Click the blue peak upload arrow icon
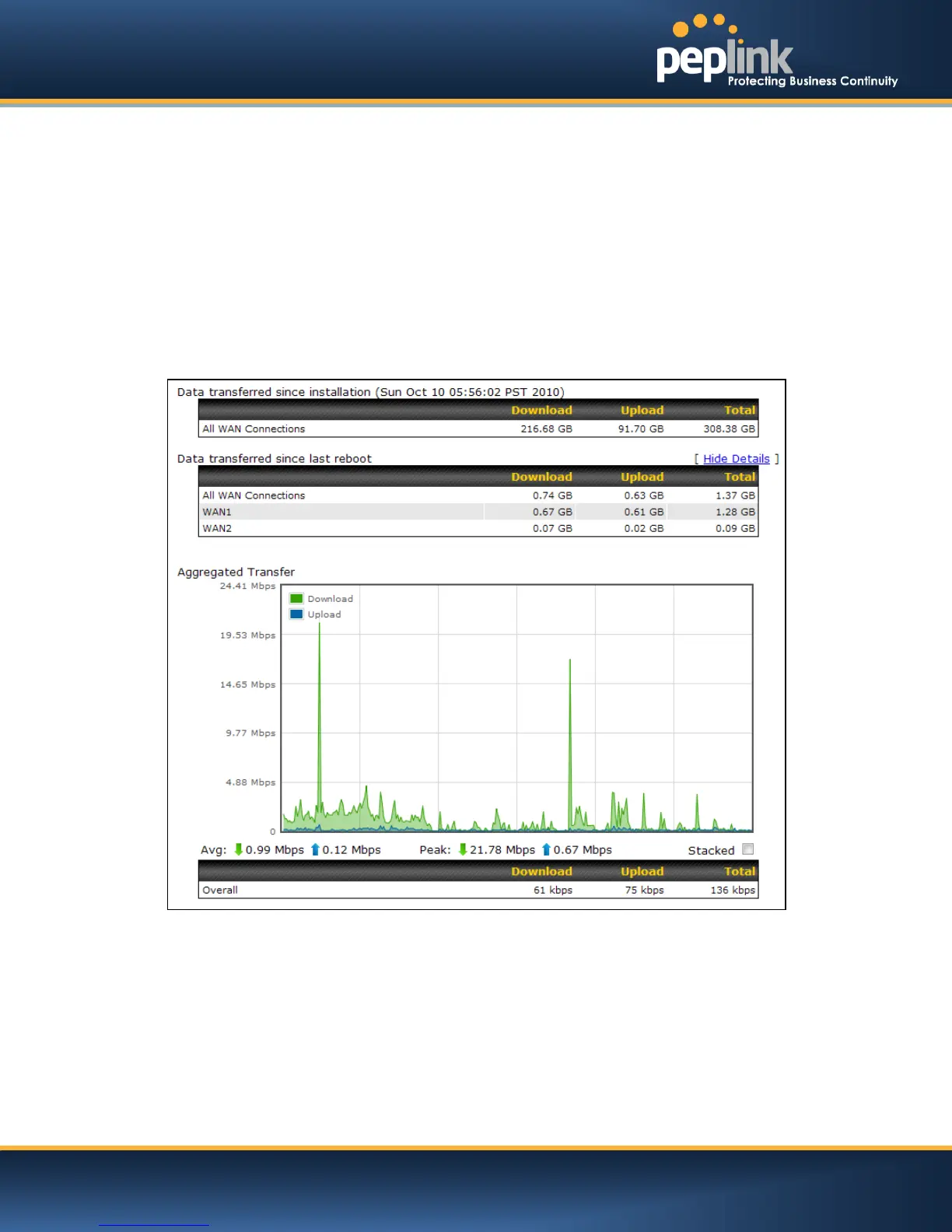This screenshot has width=952, height=1232. pos(546,849)
